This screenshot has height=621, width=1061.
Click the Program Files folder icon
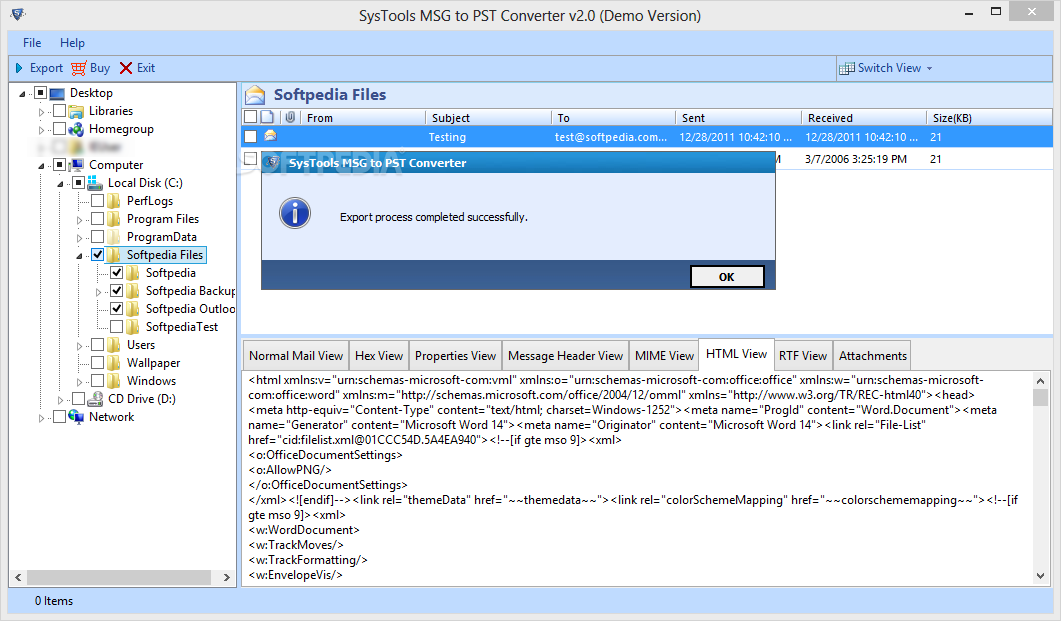coord(114,218)
